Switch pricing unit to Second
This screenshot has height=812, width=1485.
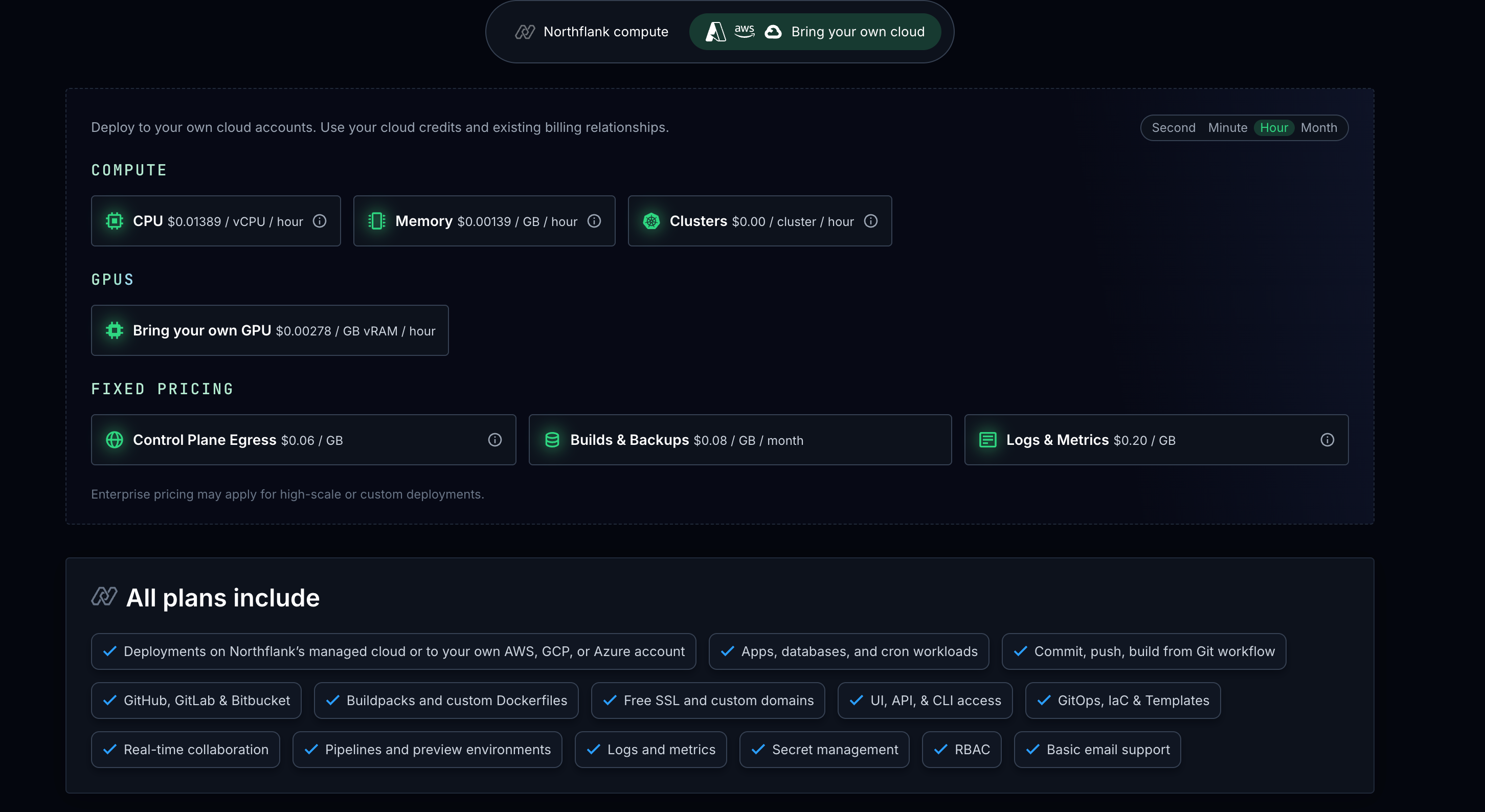1173,128
